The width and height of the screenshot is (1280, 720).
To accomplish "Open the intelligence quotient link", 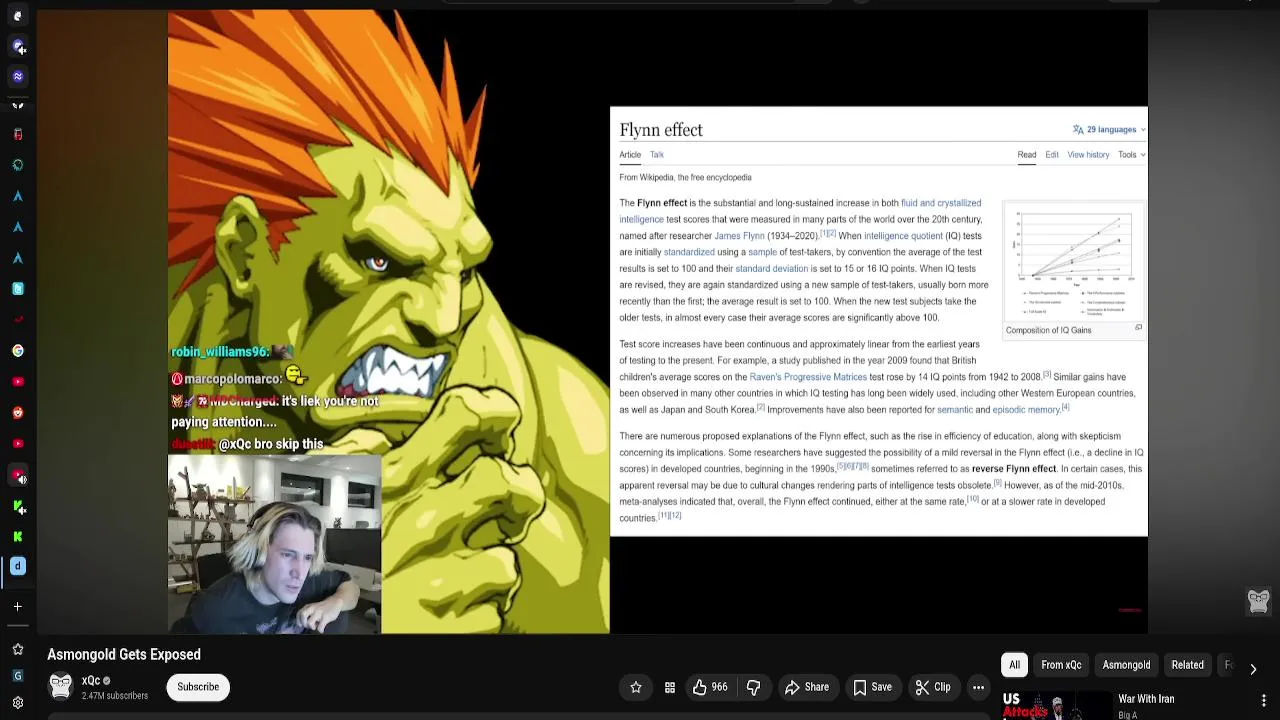I will tap(903, 236).
